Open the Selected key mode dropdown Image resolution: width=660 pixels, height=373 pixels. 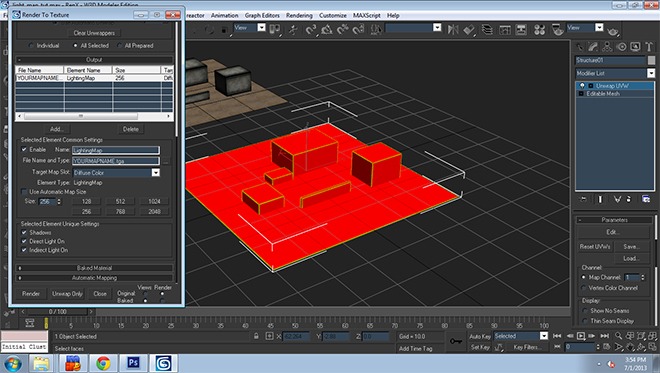[x=544, y=336]
